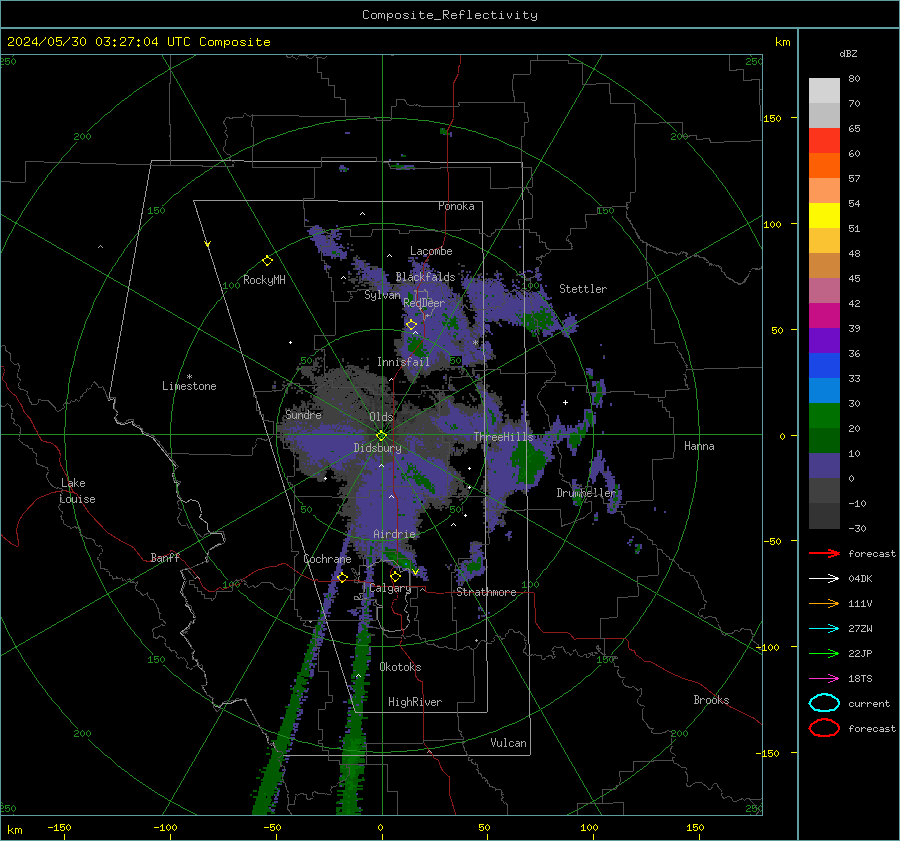Click the Lake Louise label

click(x=77, y=491)
